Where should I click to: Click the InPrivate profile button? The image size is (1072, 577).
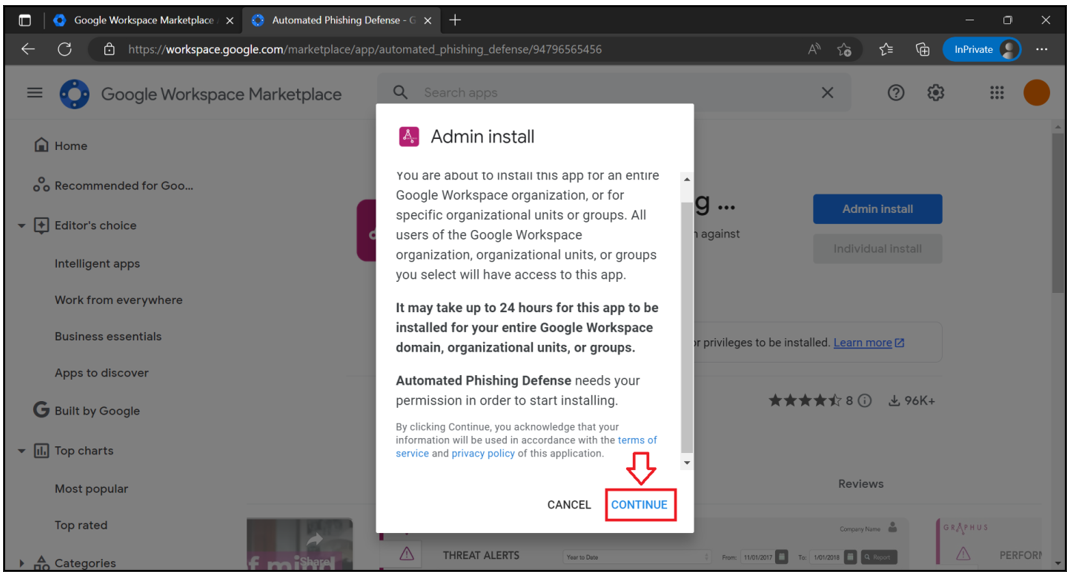[982, 49]
